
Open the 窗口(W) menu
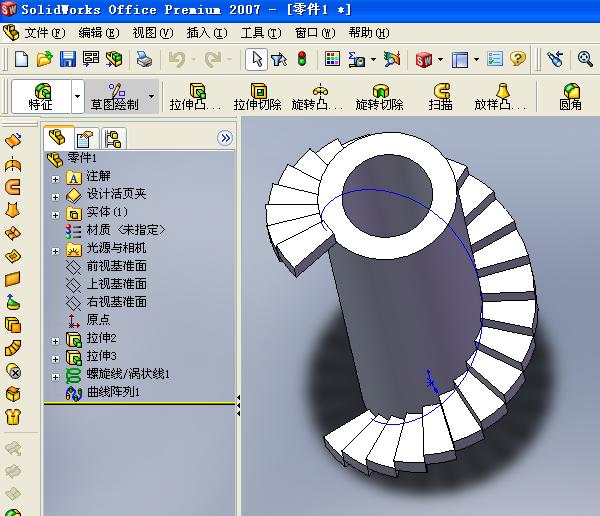click(x=315, y=33)
